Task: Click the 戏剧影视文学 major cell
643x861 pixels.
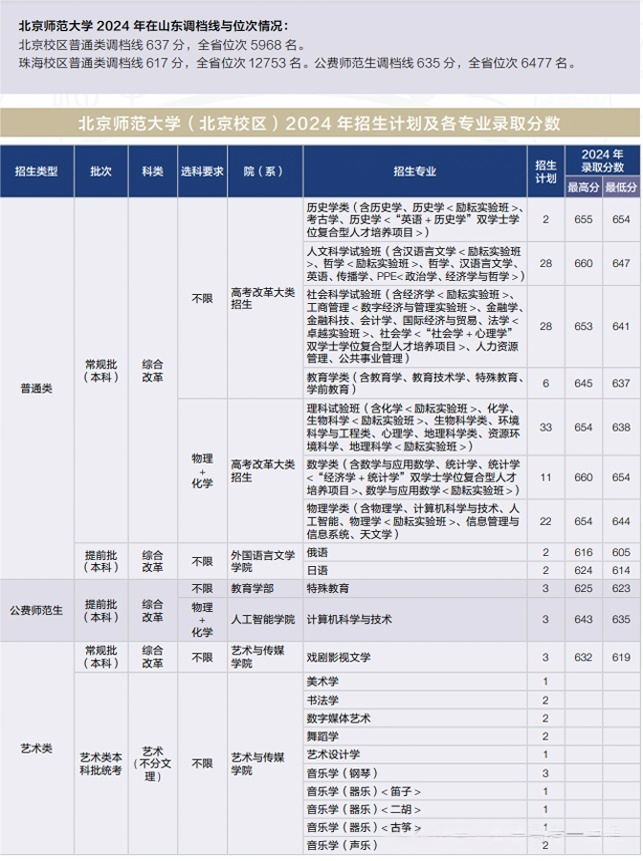Action: point(415,657)
